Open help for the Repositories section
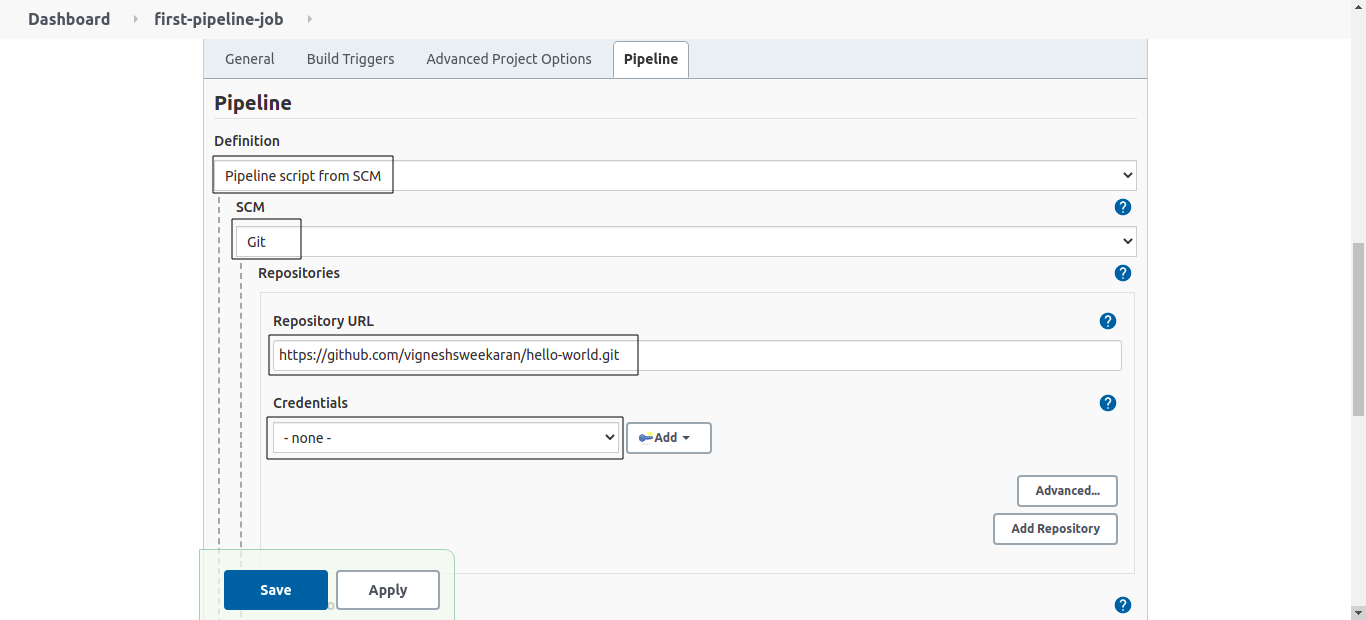1366x620 pixels. 1122,273
